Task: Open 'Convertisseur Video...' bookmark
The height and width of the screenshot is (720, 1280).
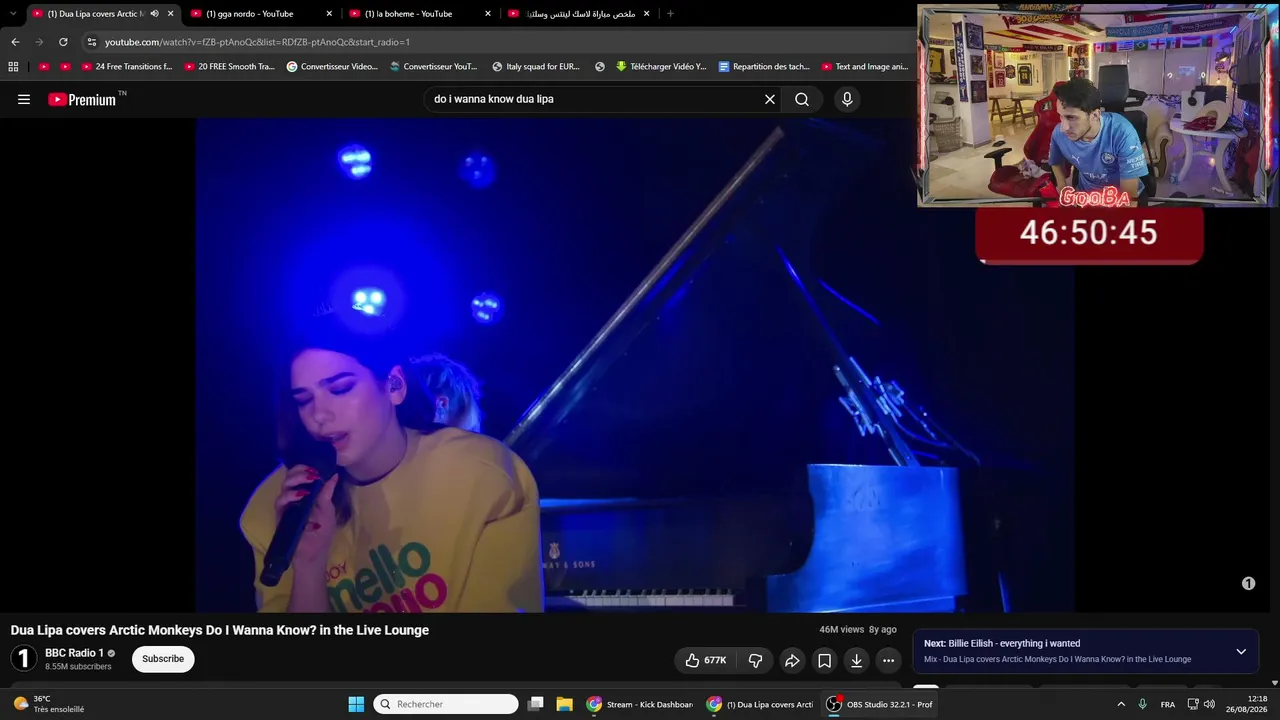Action: click(x=332, y=67)
